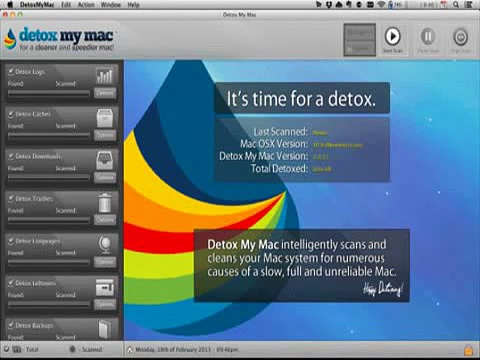Image resolution: width=480 pixels, height=360 pixels.
Task: Click the Detox Caches drawer icon
Action: pyautogui.click(x=105, y=118)
